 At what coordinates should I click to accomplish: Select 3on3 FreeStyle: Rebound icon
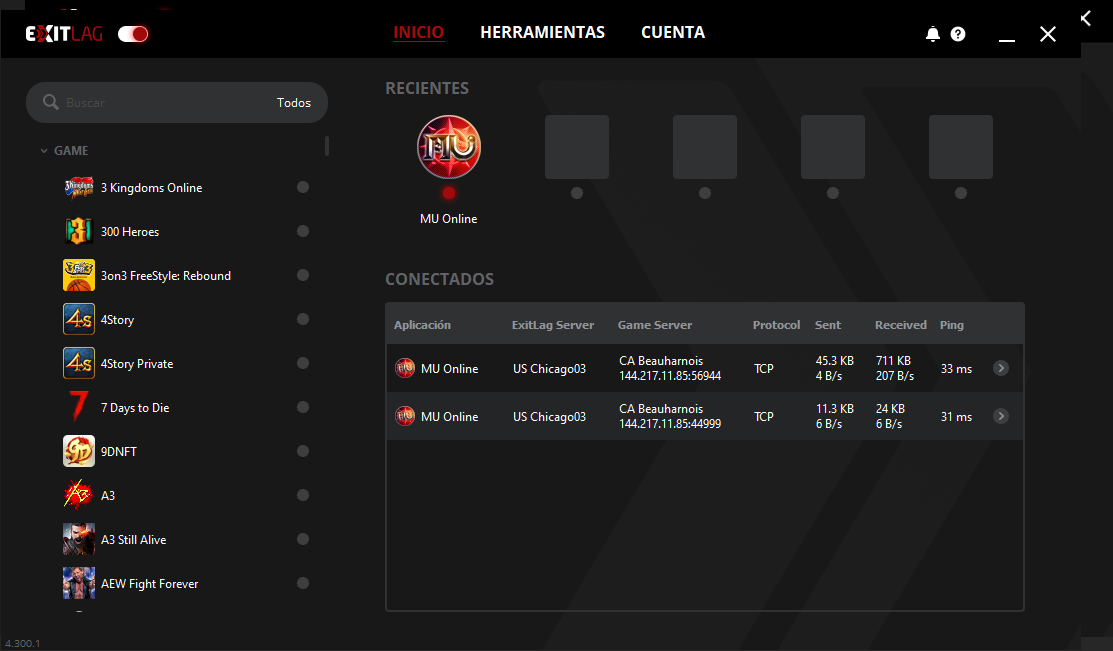[79, 275]
